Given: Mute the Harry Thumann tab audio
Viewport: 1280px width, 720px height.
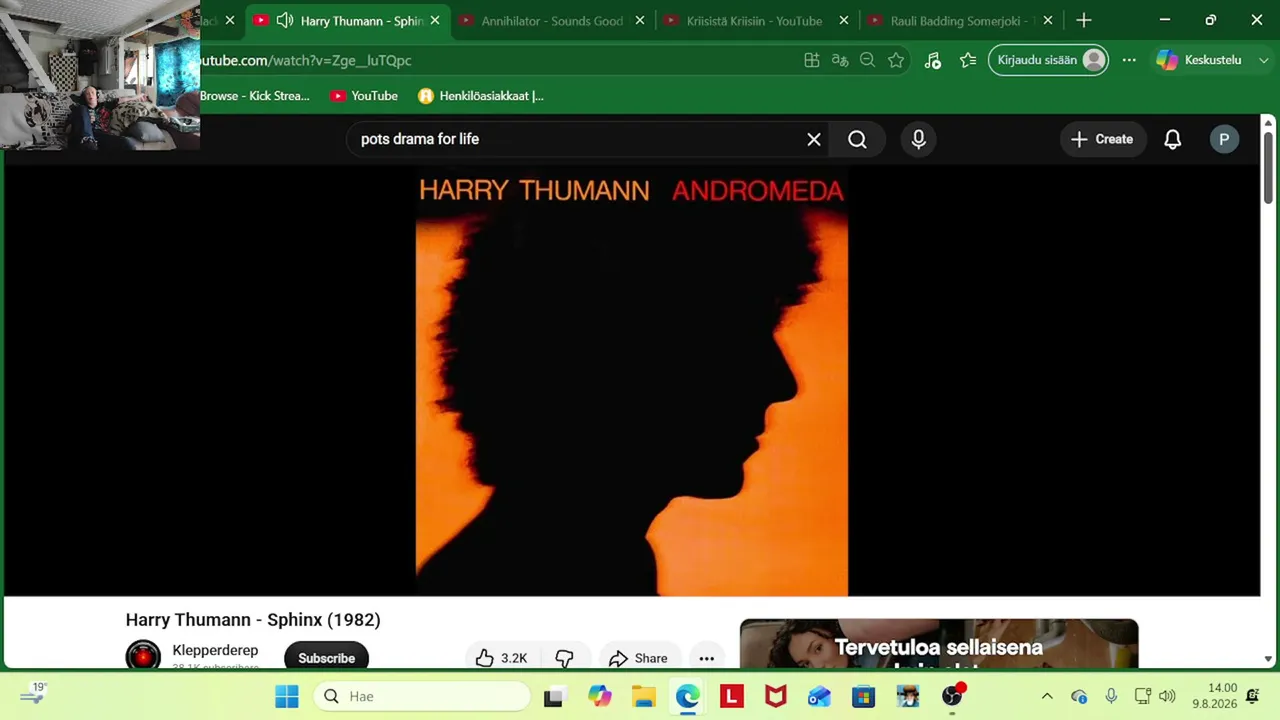Looking at the screenshot, I should click(285, 20).
